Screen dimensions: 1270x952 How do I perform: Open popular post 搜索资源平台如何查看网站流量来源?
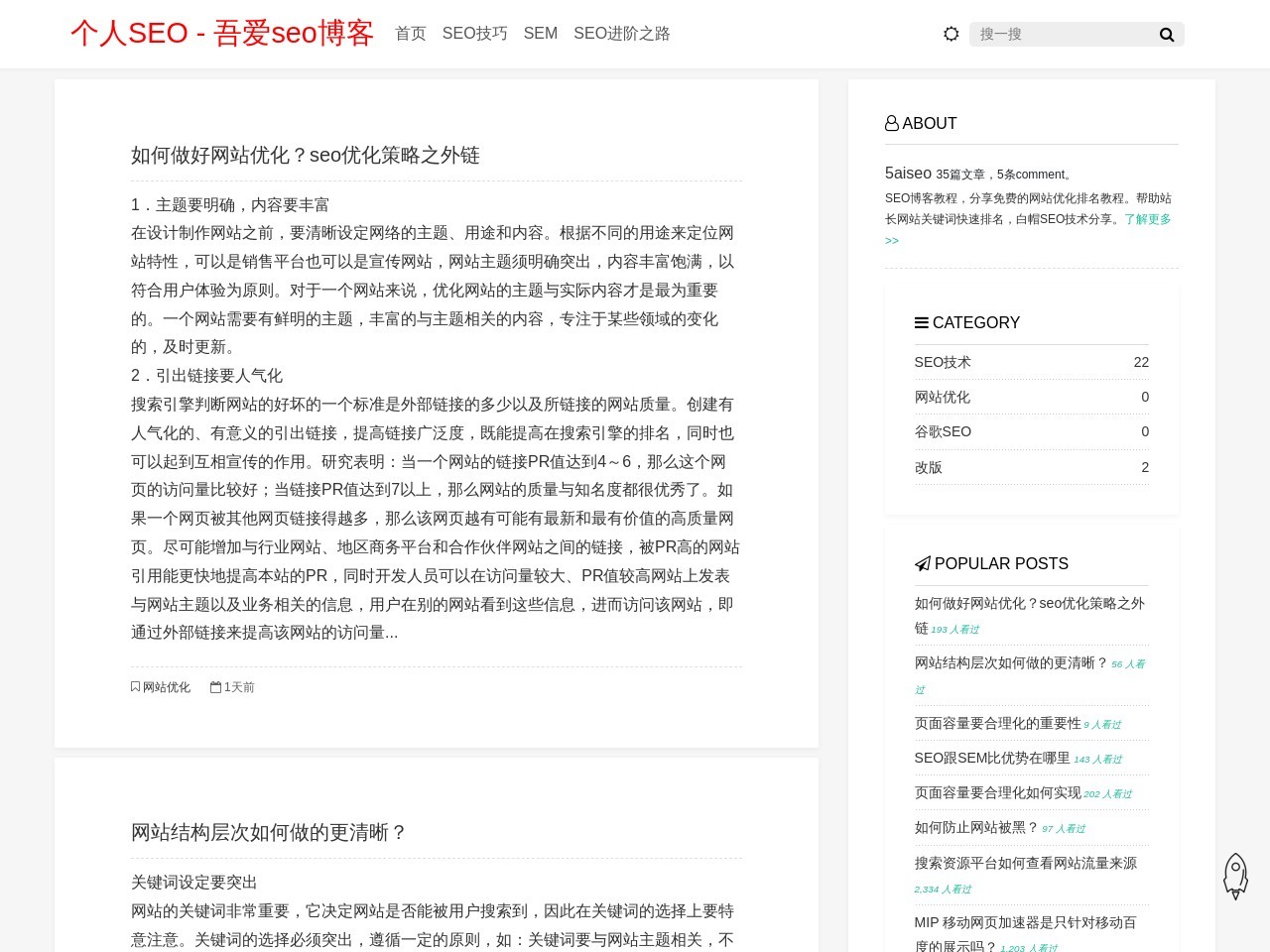tap(1026, 863)
